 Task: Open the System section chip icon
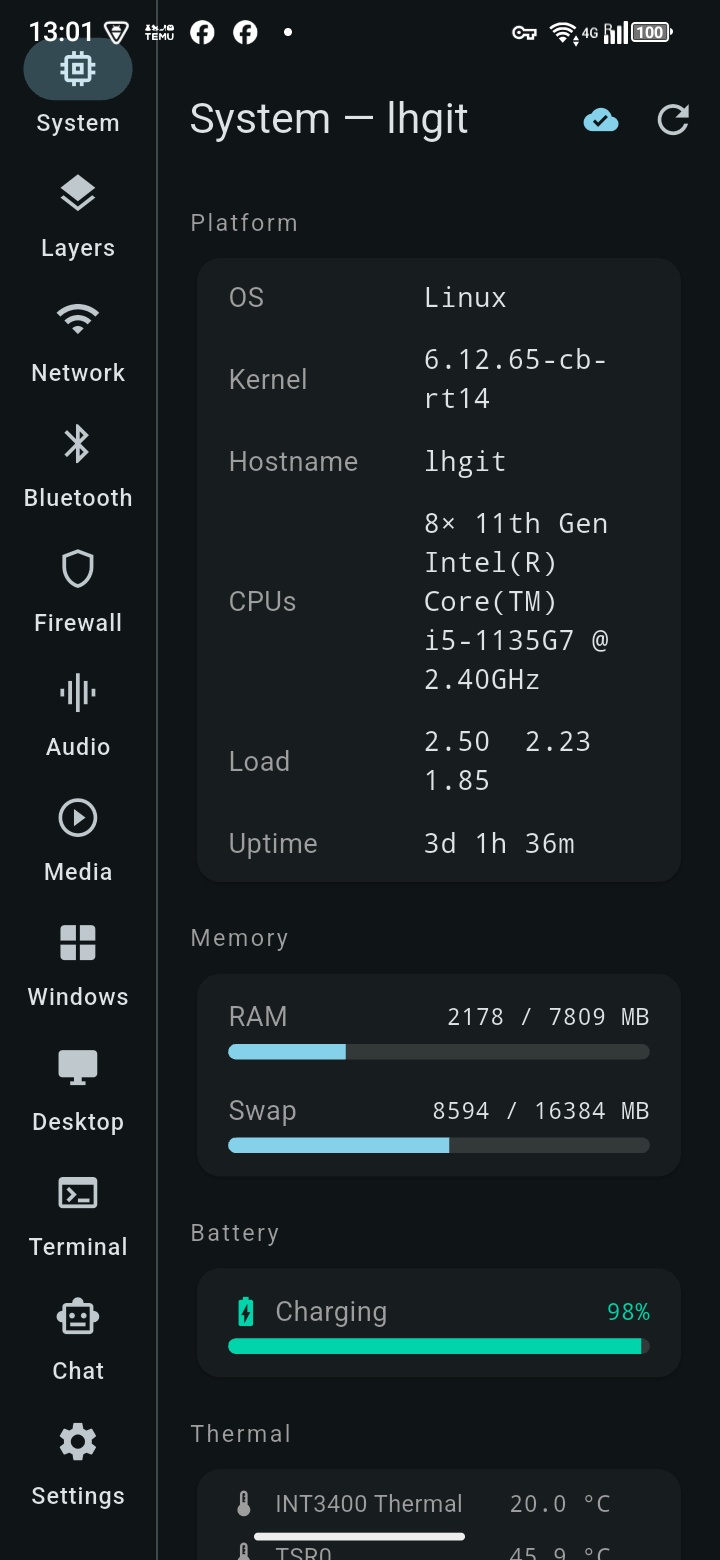[x=78, y=69]
